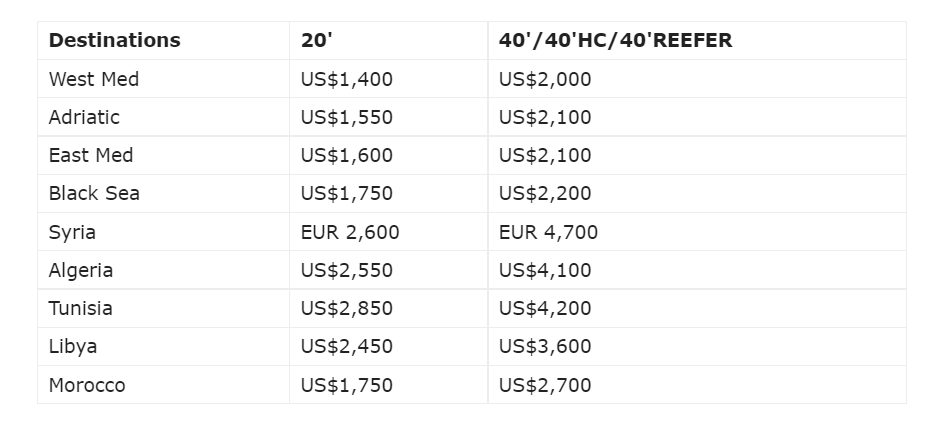The width and height of the screenshot is (931, 427).
Task: Click the EUR 2,600 Syria rate
Action: (350, 232)
